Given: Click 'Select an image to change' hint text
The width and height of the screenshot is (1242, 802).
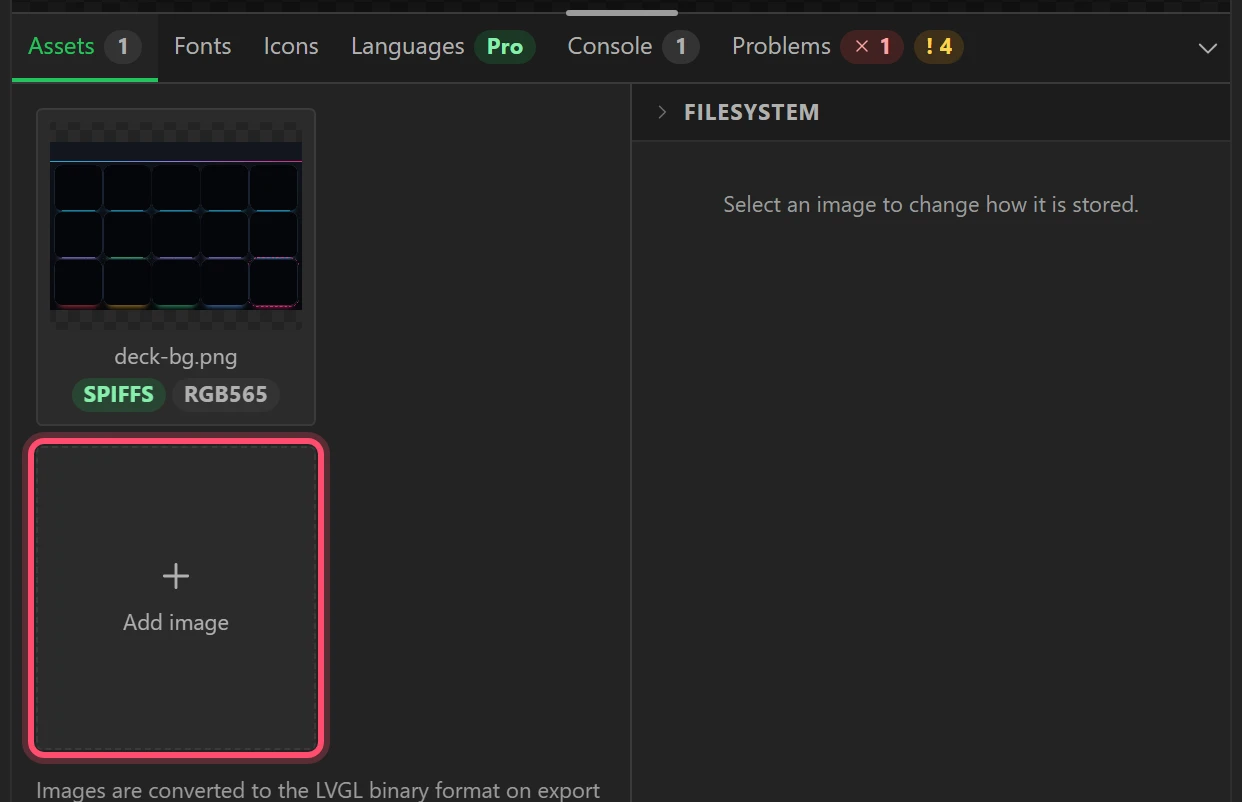Looking at the screenshot, I should click(931, 205).
